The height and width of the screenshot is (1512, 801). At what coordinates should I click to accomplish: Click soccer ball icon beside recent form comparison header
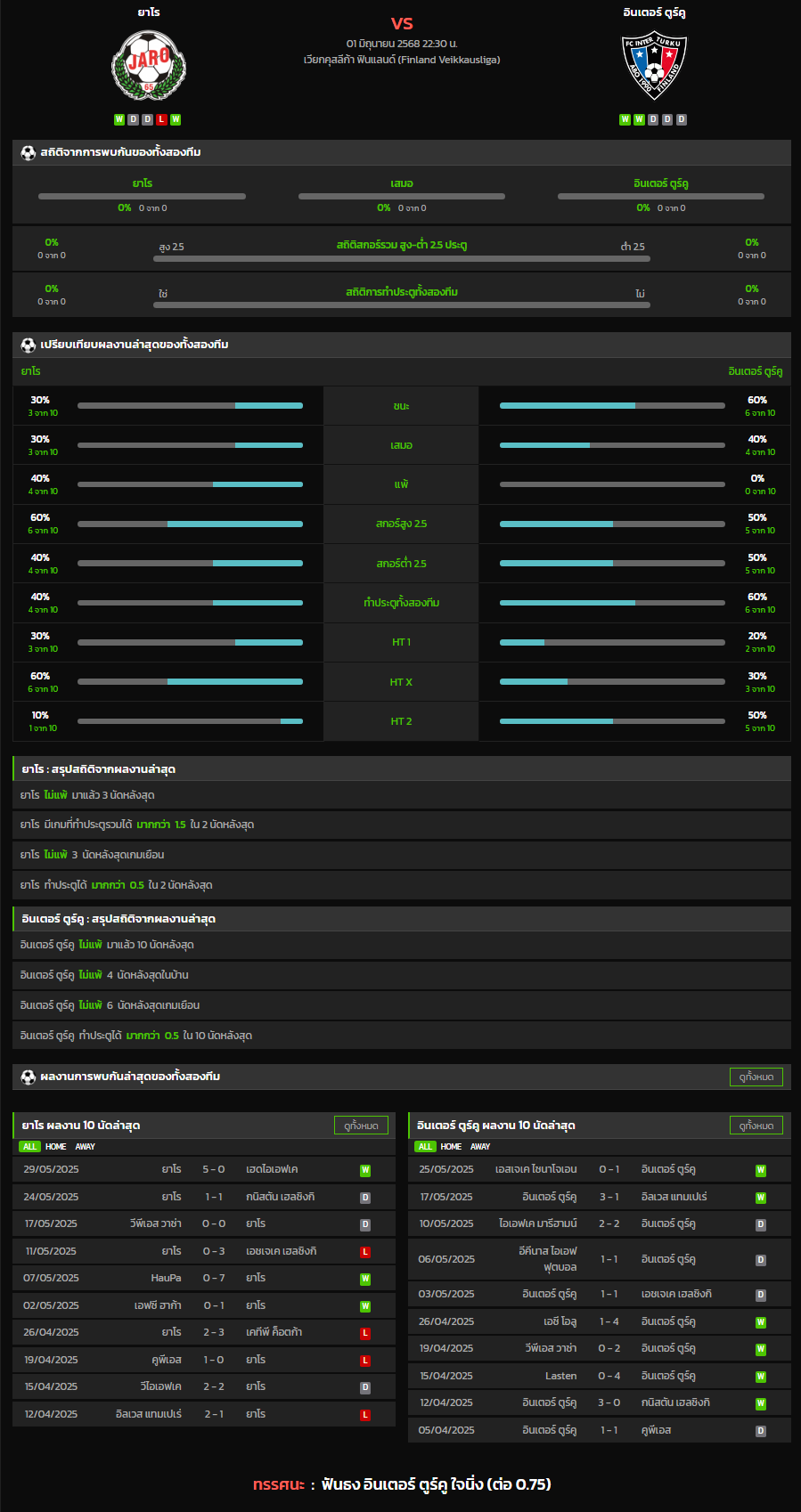pyautogui.click(x=29, y=345)
